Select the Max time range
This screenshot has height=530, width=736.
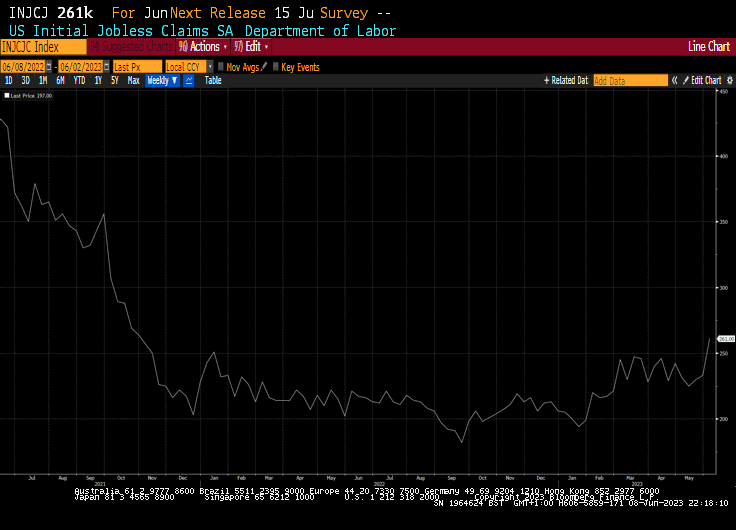pyautogui.click(x=133, y=80)
